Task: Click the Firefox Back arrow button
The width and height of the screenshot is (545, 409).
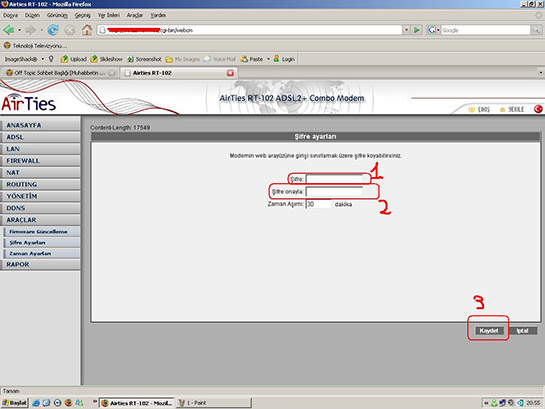Action: pos(9,30)
